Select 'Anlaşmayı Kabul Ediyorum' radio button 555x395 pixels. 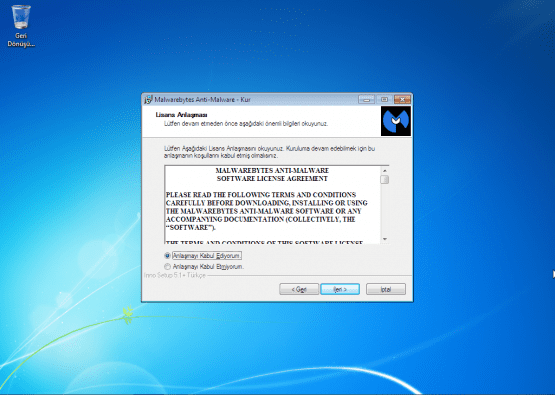(167, 256)
